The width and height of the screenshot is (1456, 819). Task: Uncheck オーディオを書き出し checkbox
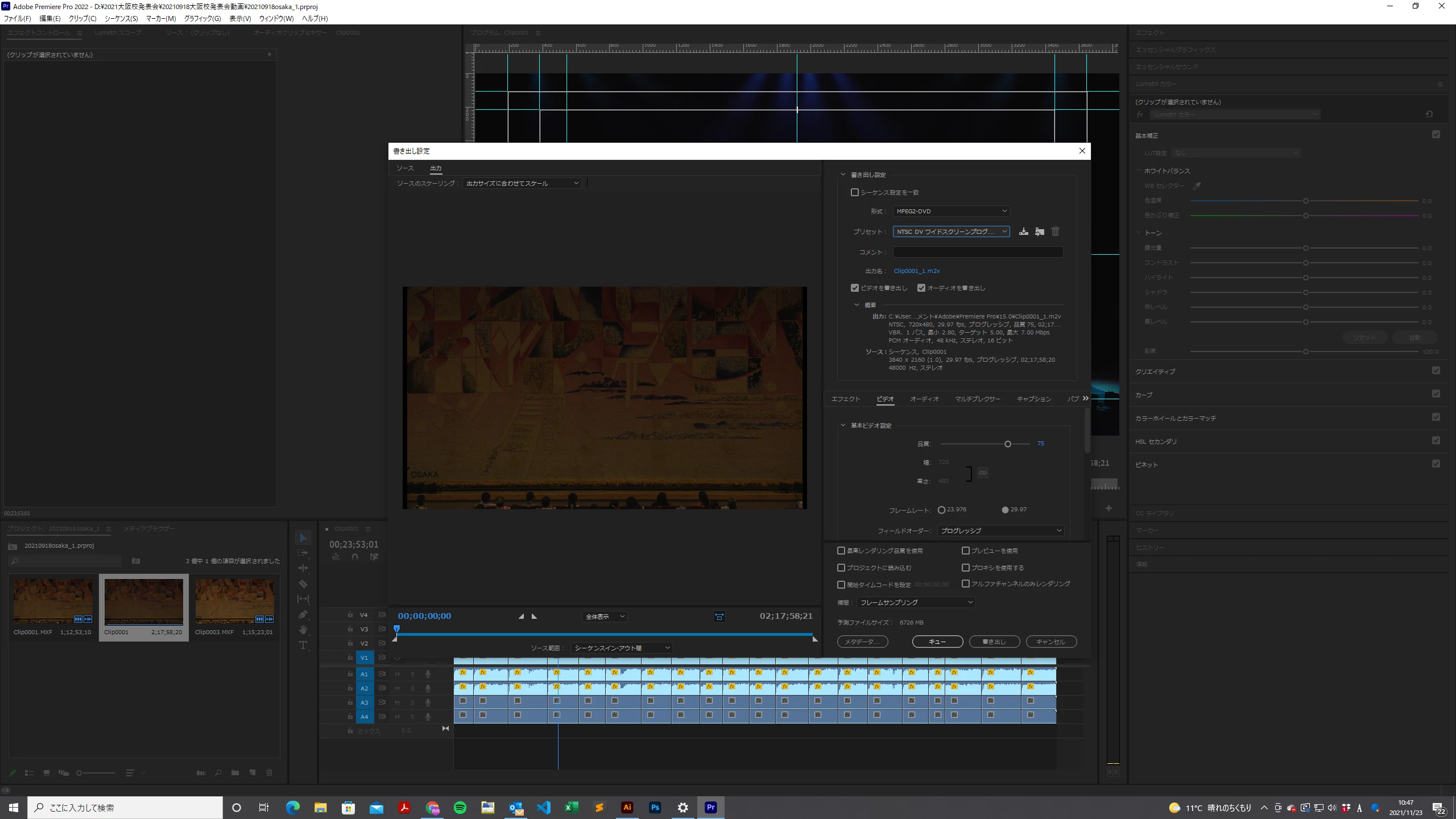pos(921,288)
